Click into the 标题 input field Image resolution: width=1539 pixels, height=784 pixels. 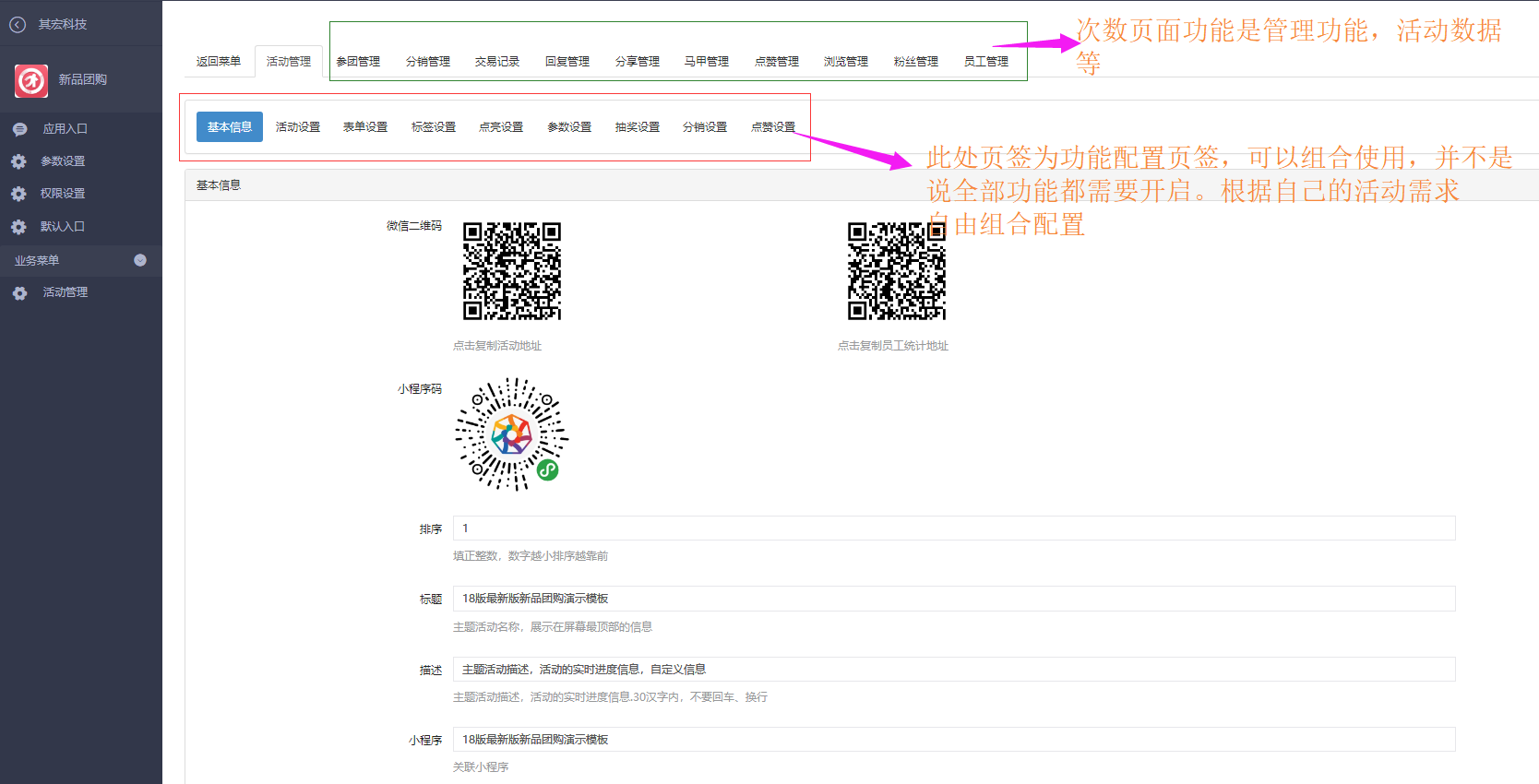[x=954, y=599]
